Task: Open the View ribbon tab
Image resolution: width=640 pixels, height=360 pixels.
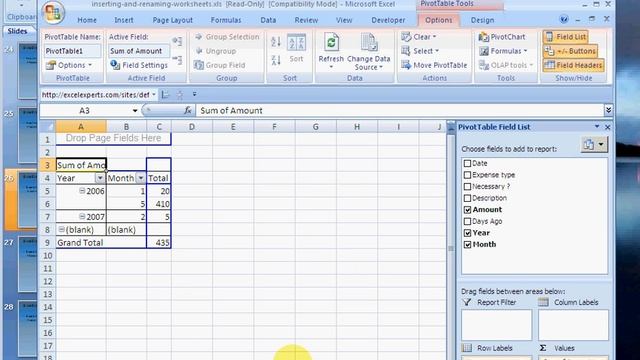Action: 344,20
